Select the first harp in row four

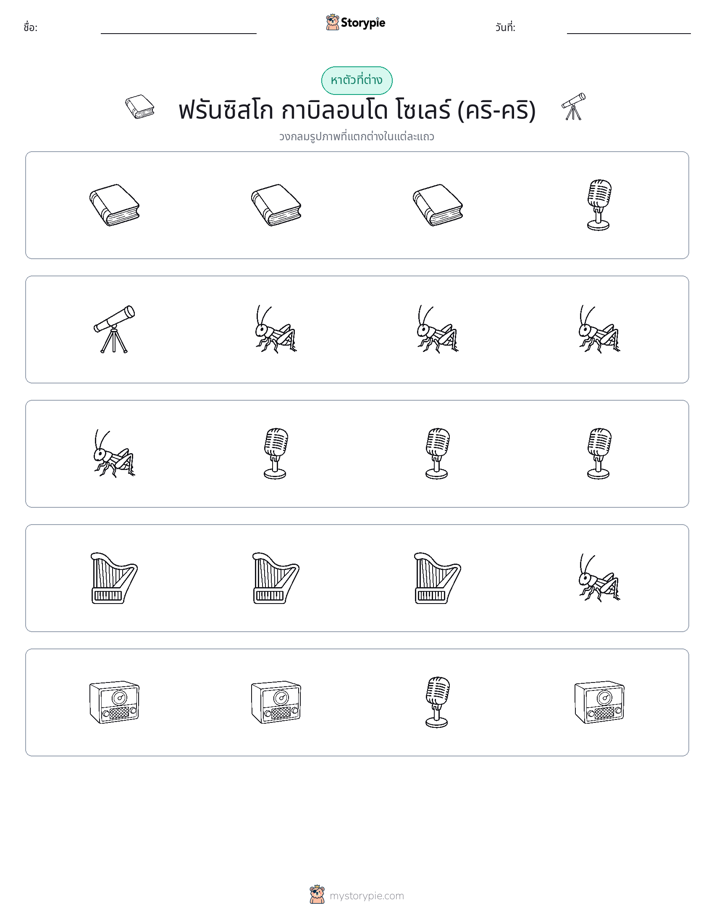coord(114,578)
